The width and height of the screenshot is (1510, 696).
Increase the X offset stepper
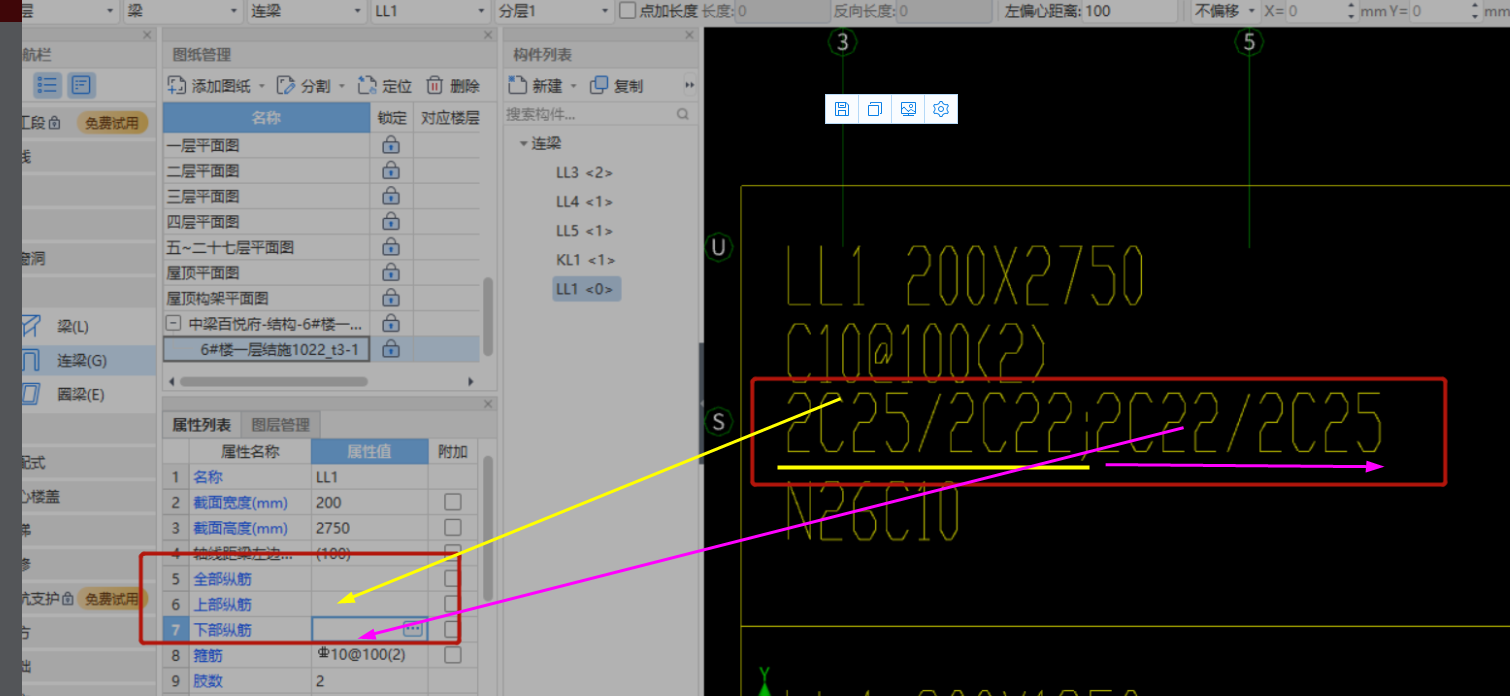coord(1352,7)
